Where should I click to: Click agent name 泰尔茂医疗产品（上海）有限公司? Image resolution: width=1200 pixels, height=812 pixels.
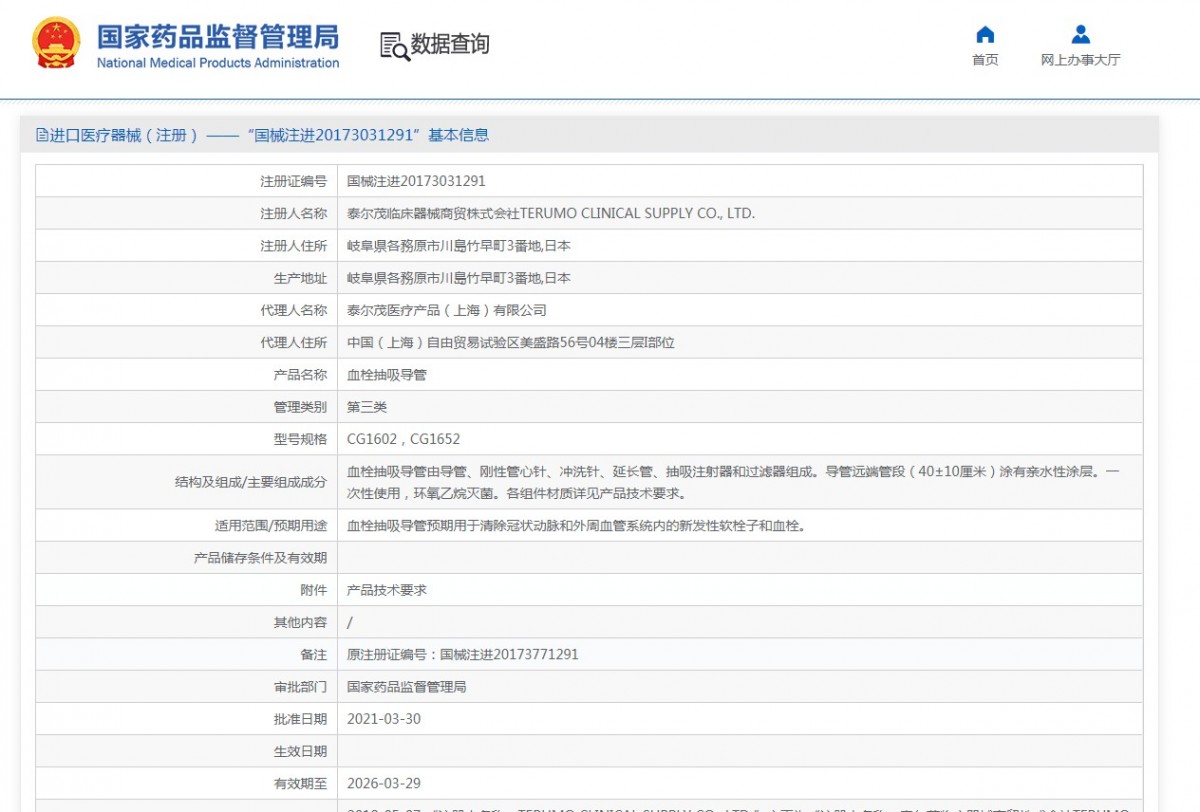[447, 310]
